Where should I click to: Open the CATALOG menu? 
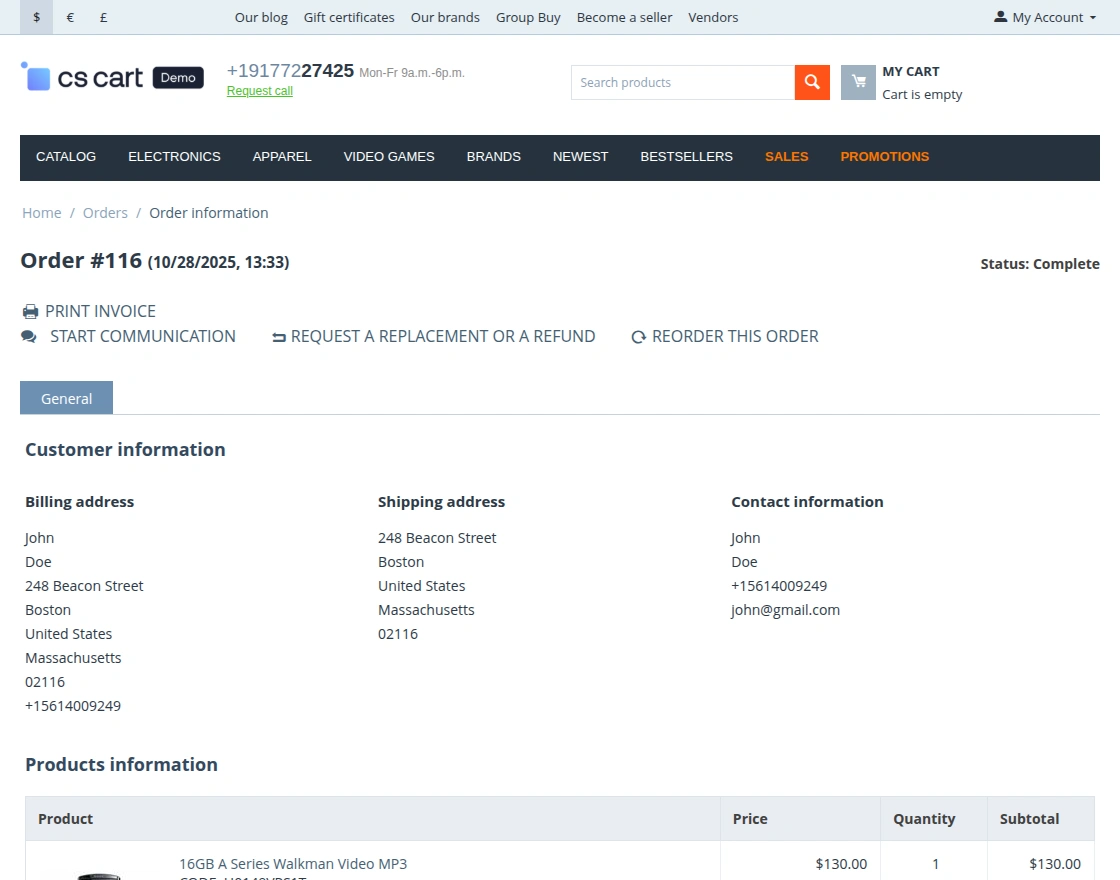click(x=66, y=157)
